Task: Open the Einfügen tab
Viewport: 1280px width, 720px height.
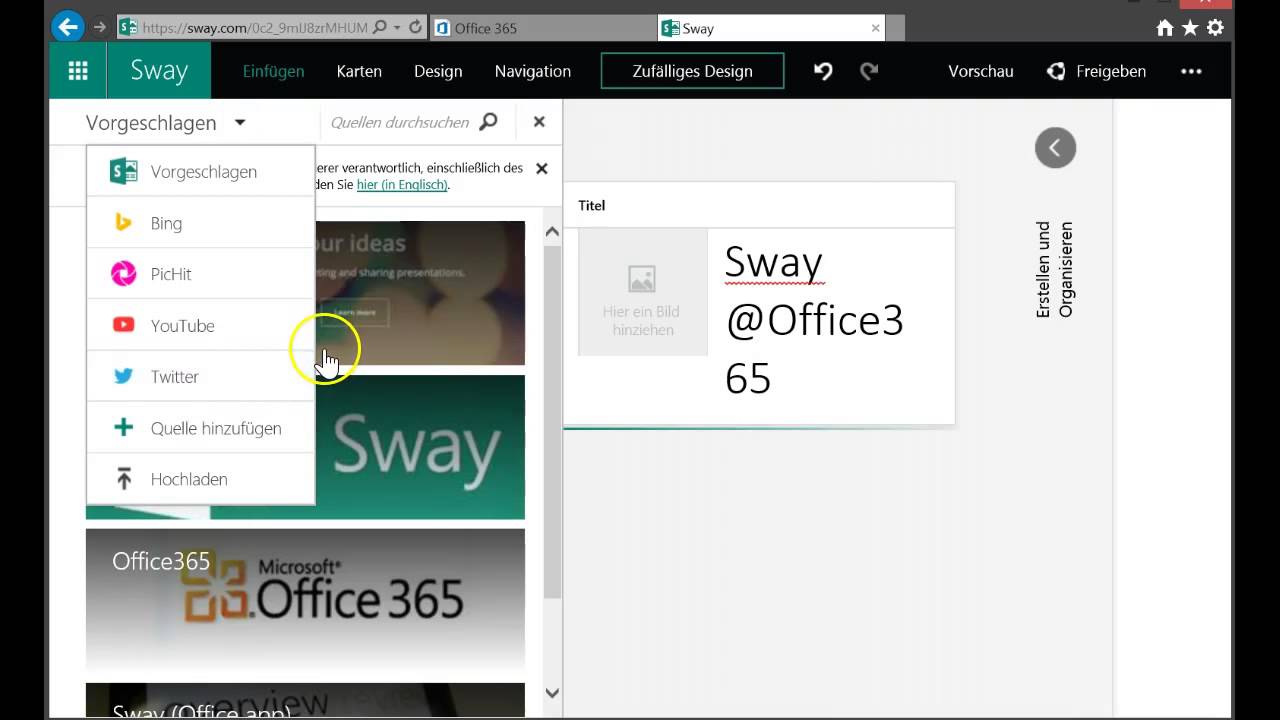Action: [273, 71]
